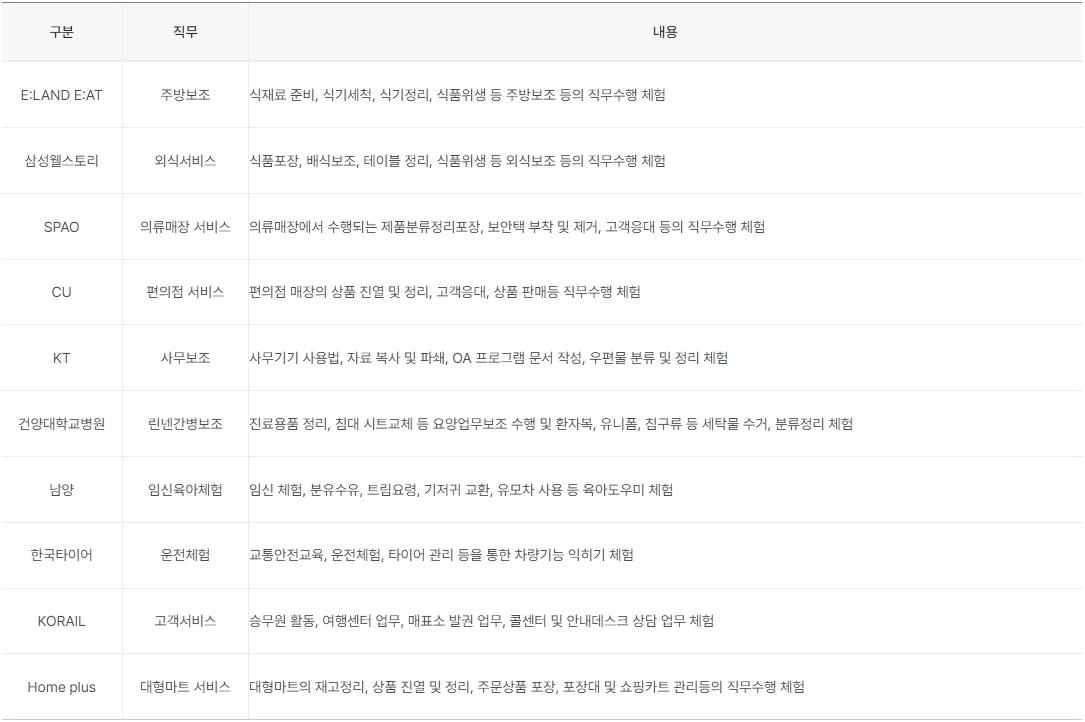The image size is (1085, 722).
Task: Select the 'KT' cell
Action: click(62, 358)
